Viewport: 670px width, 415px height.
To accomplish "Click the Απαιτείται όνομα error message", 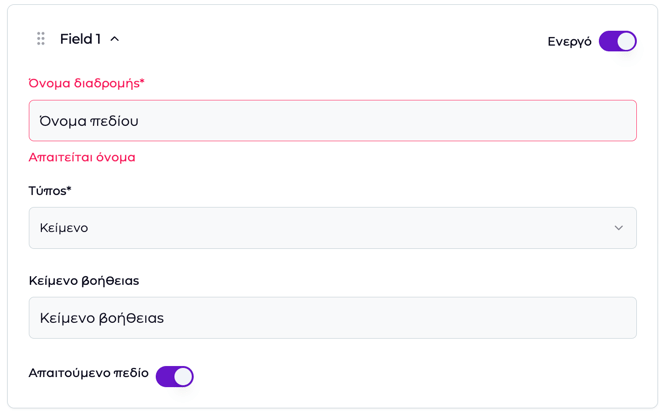I will tap(82, 157).
